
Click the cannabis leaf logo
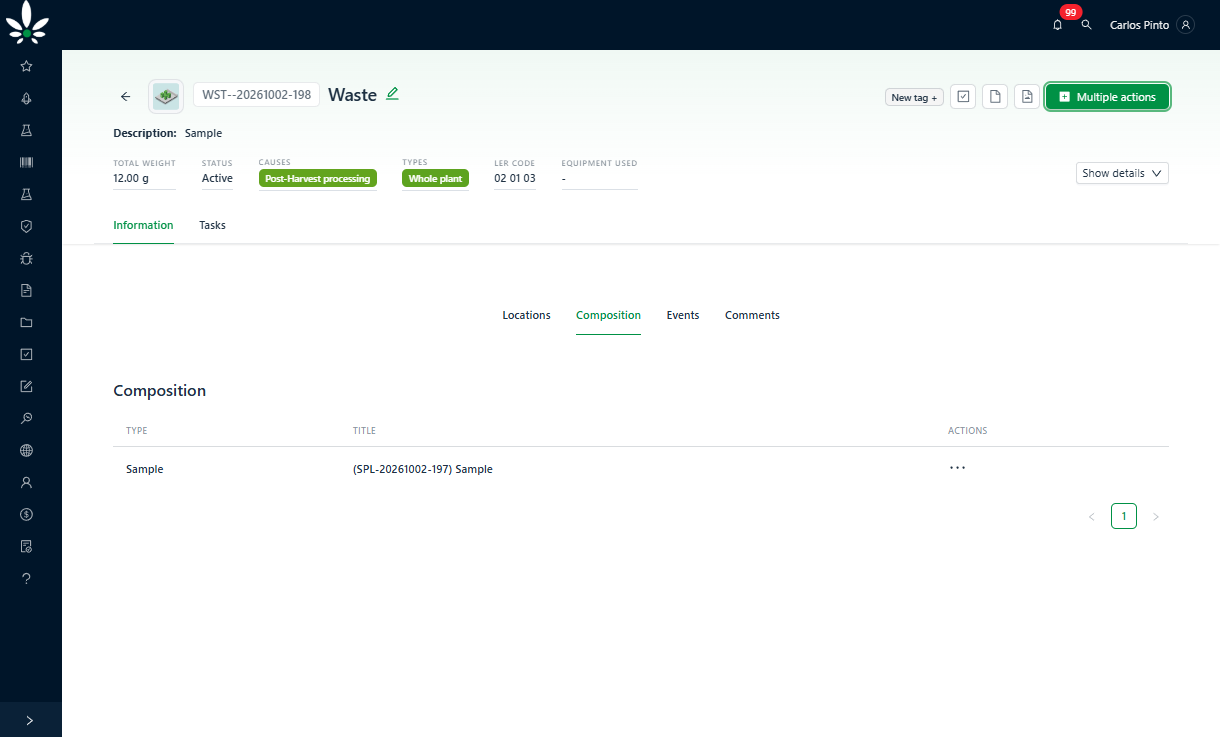pos(27,24)
